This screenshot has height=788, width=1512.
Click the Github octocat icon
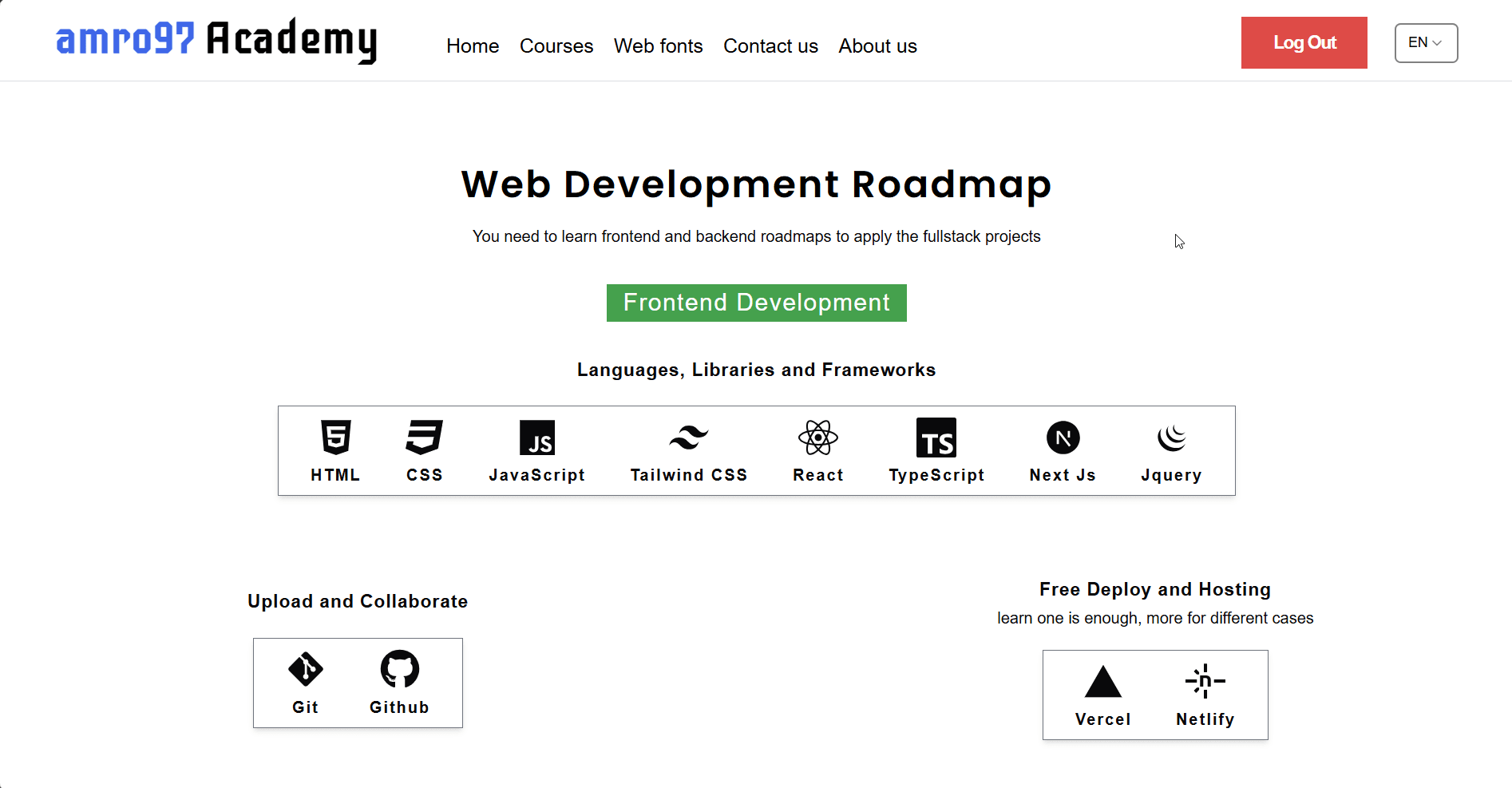(x=399, y=669)
